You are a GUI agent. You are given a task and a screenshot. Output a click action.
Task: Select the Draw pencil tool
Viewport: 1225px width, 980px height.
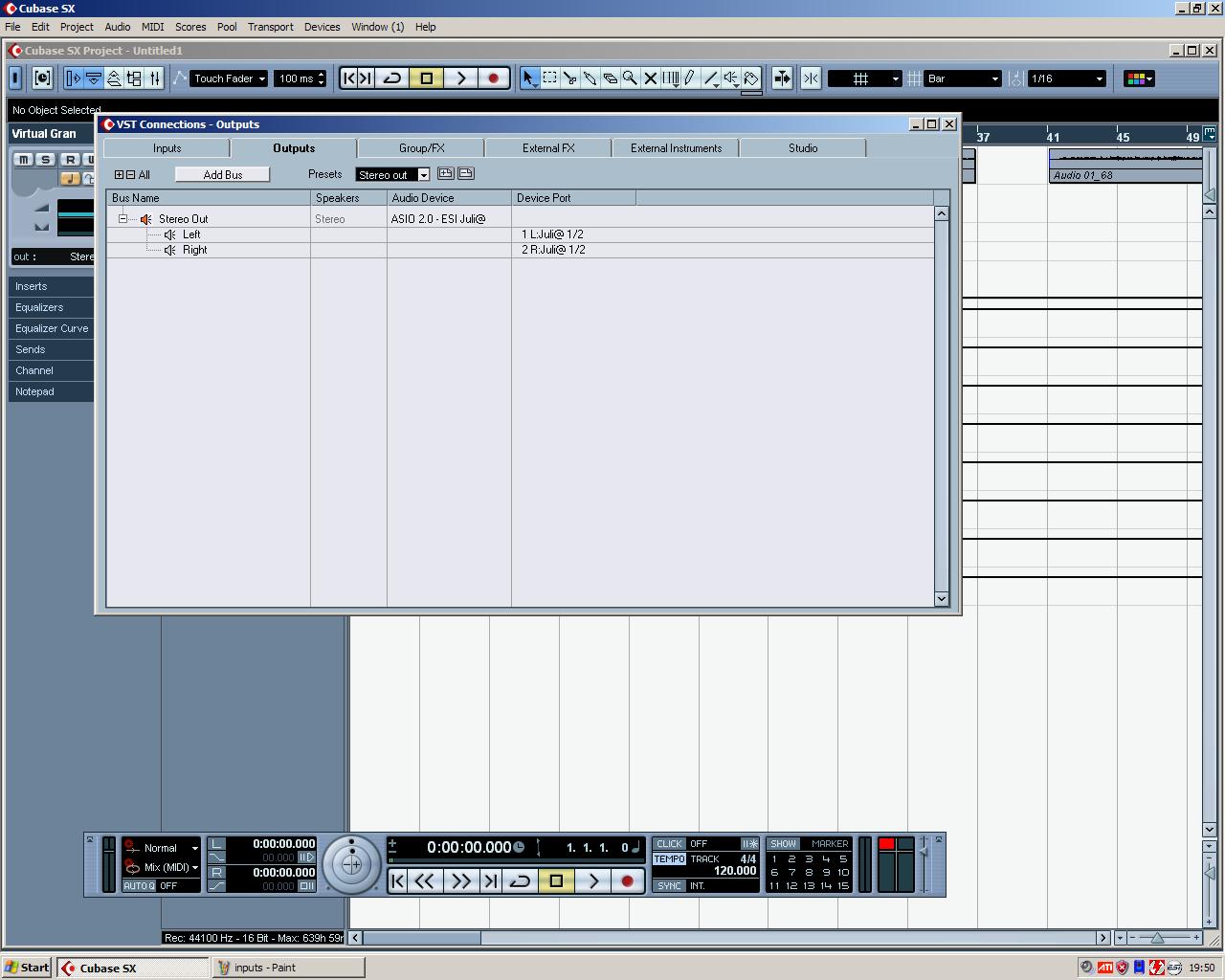pos(690,78)
